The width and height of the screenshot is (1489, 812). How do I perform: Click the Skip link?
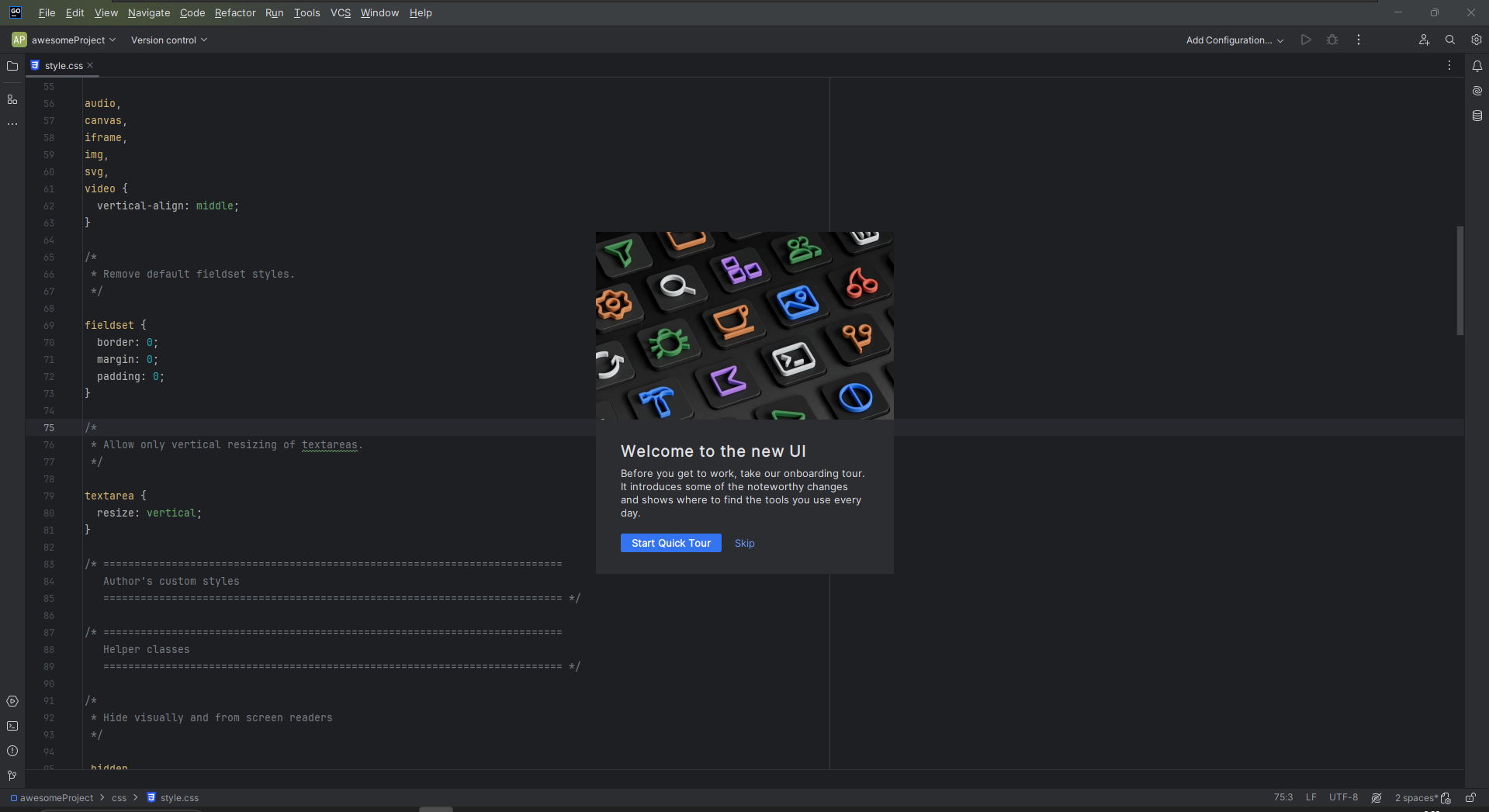point(745,543)
